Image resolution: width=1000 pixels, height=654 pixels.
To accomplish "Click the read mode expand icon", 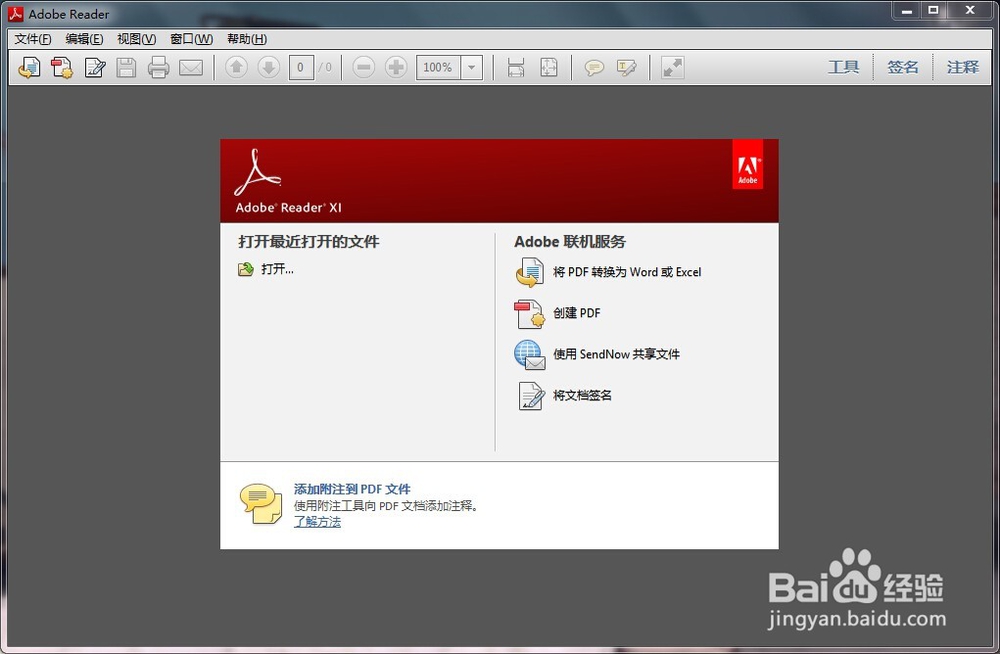I will [672, 67].
